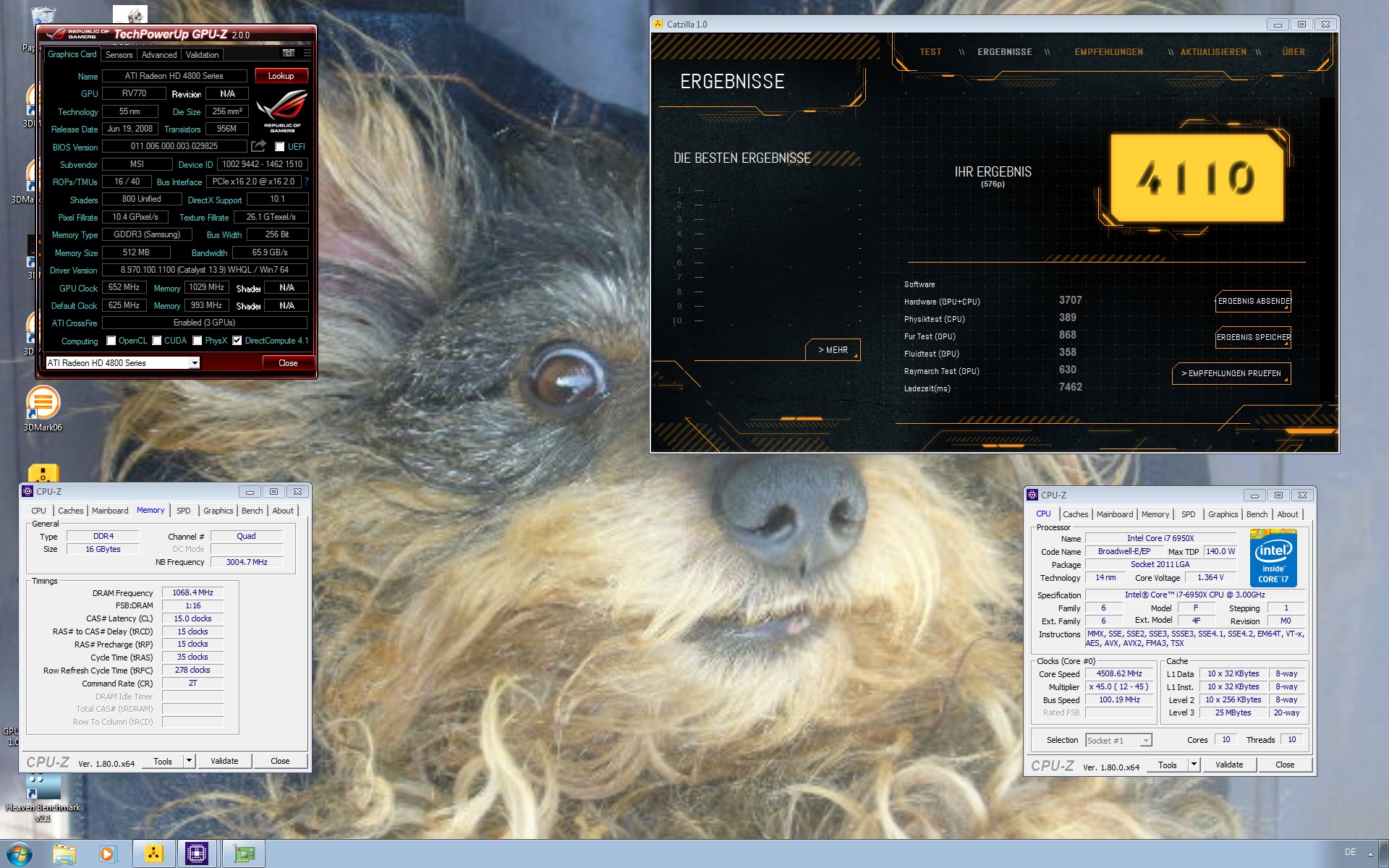Image resolution: width=1389 pixels, height=868 pixels.
Task: Open the Socket #1 selection dropdown
Action: [1118, 740]
